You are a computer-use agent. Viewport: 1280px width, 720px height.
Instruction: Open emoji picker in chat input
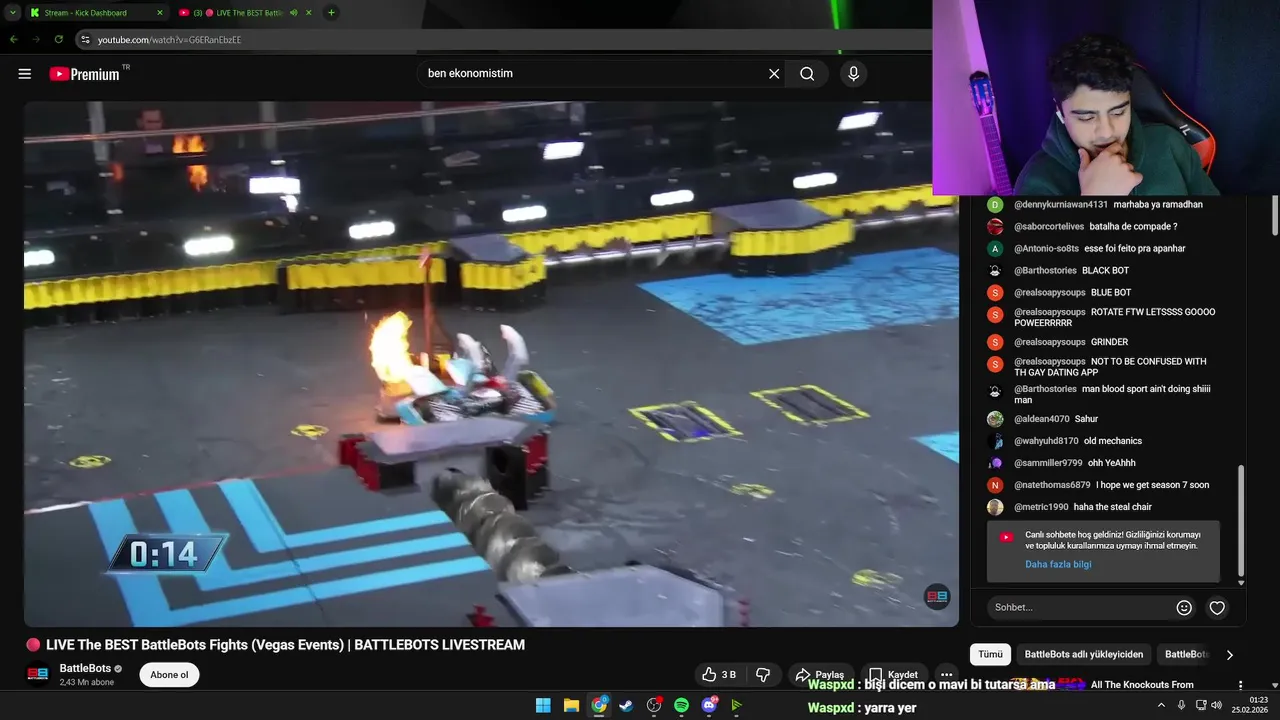tap(1184, 607)
